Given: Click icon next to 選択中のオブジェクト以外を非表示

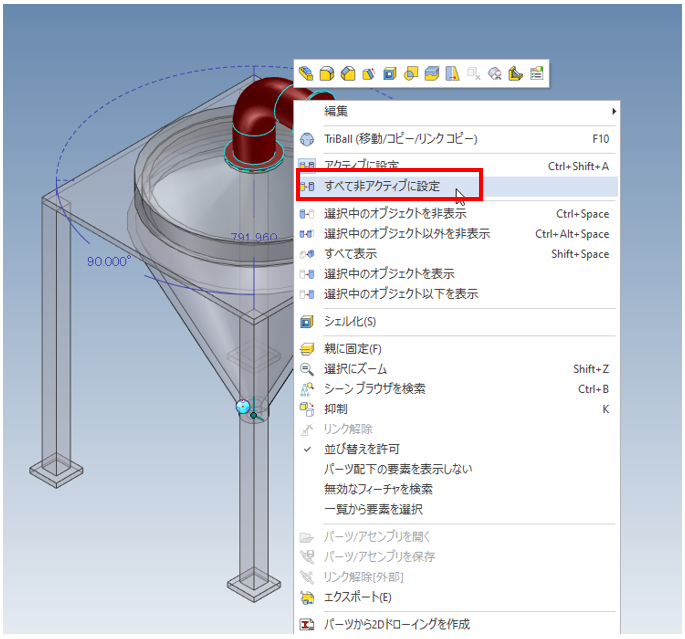Looking at the screenshot, I should [x=307, y=234].
